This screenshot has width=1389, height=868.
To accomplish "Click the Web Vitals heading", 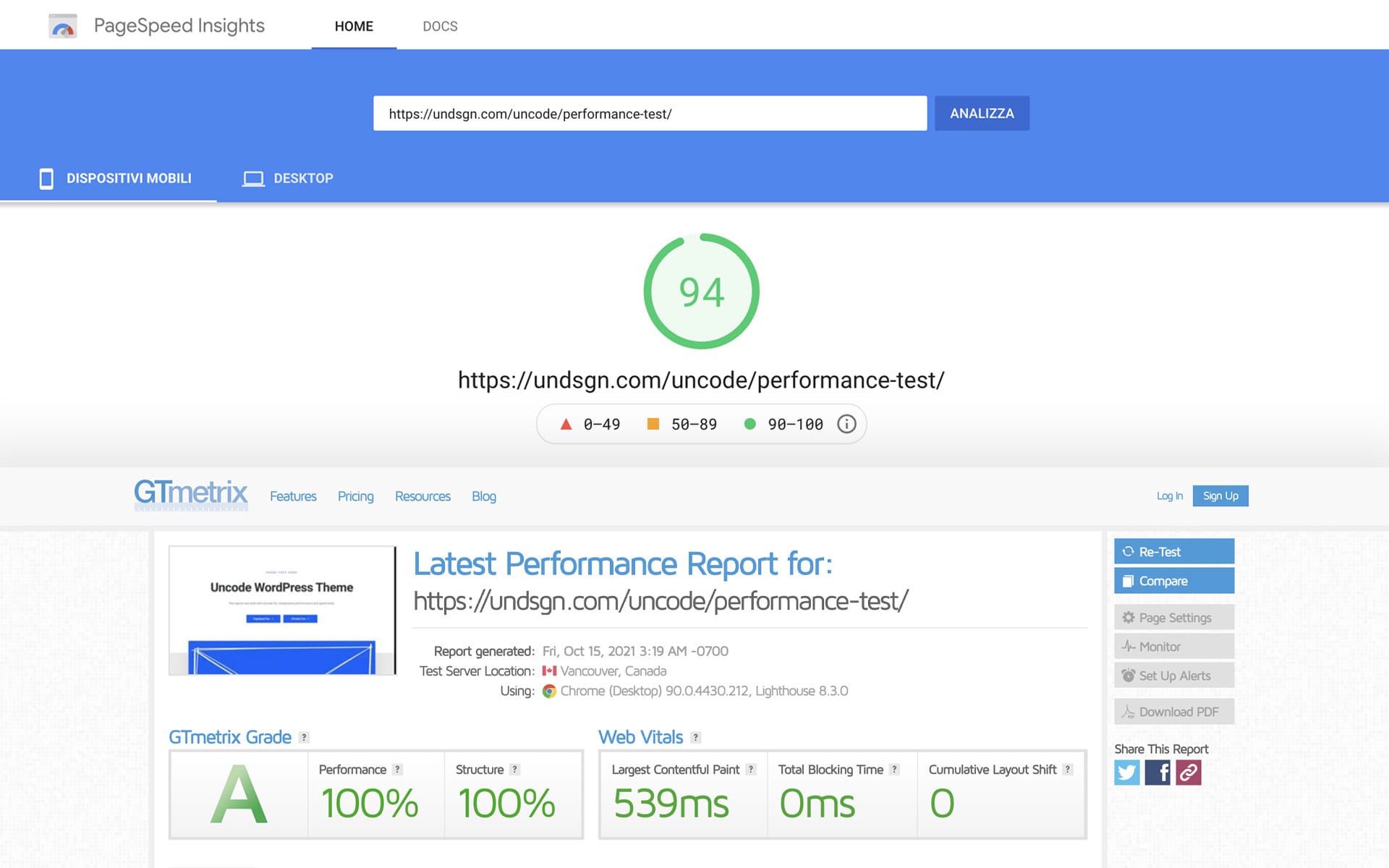I will (x=641, y=737).
